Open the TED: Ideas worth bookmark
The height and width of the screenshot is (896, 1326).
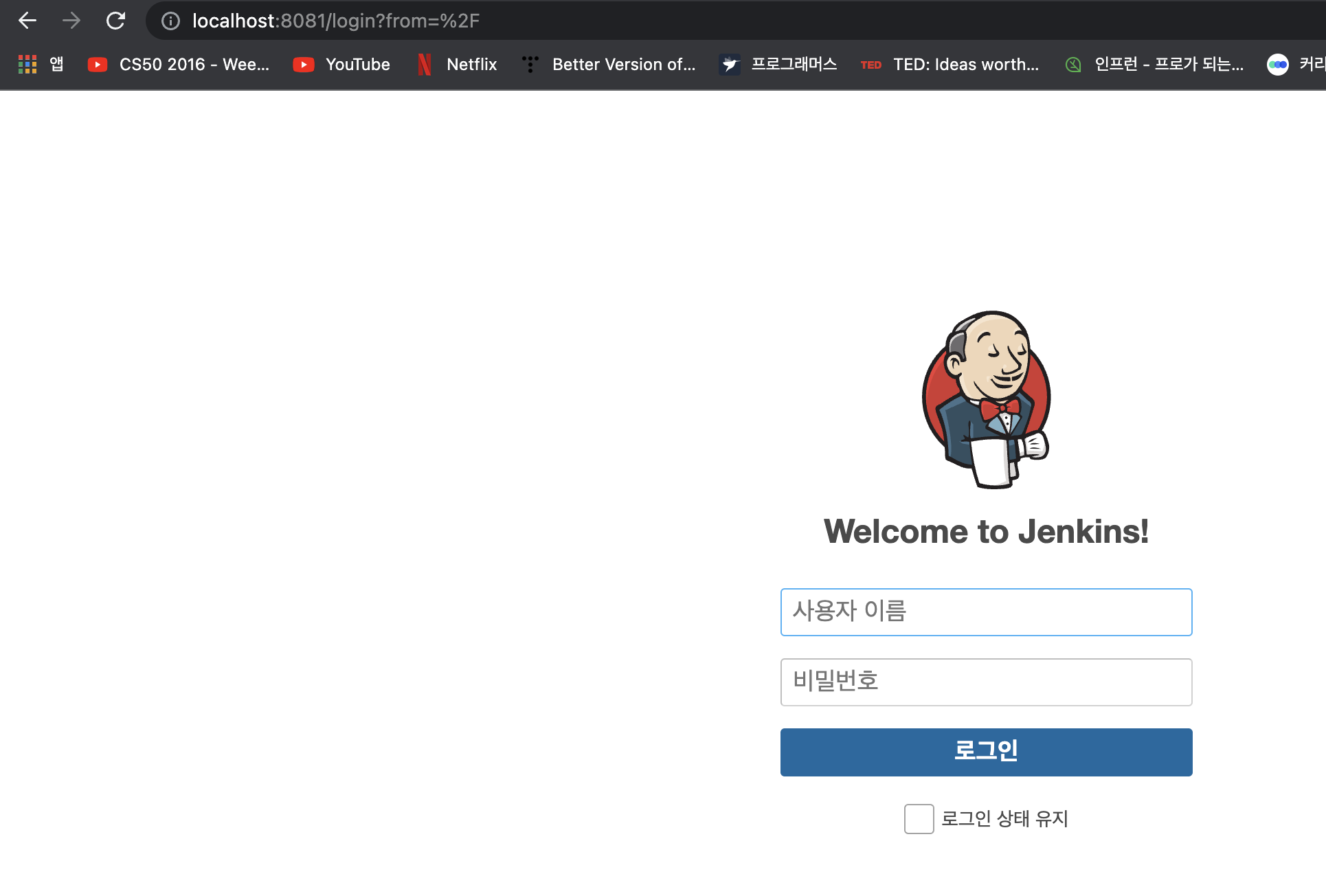[x=950, y=65]
